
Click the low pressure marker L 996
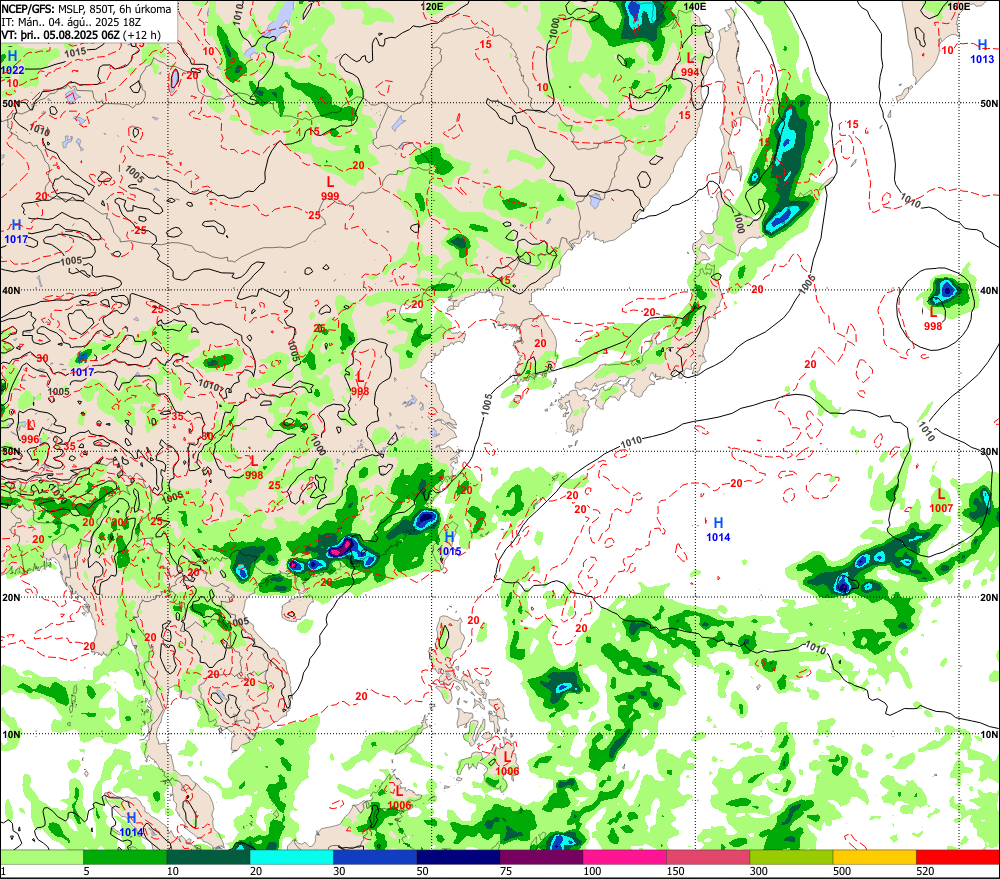(30, 432)
